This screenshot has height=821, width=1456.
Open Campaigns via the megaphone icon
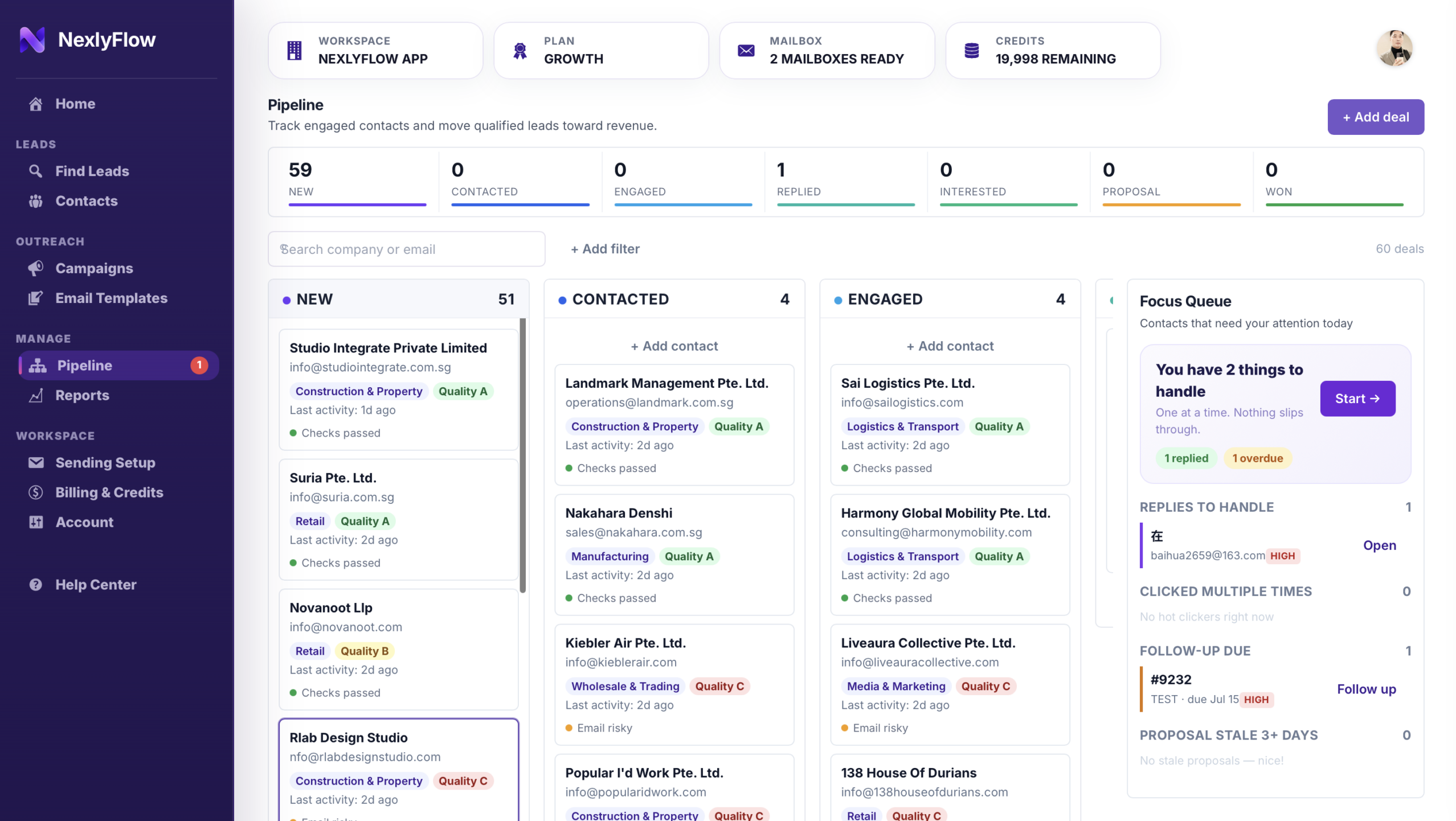pyautogui.click(x=36, y=268)
